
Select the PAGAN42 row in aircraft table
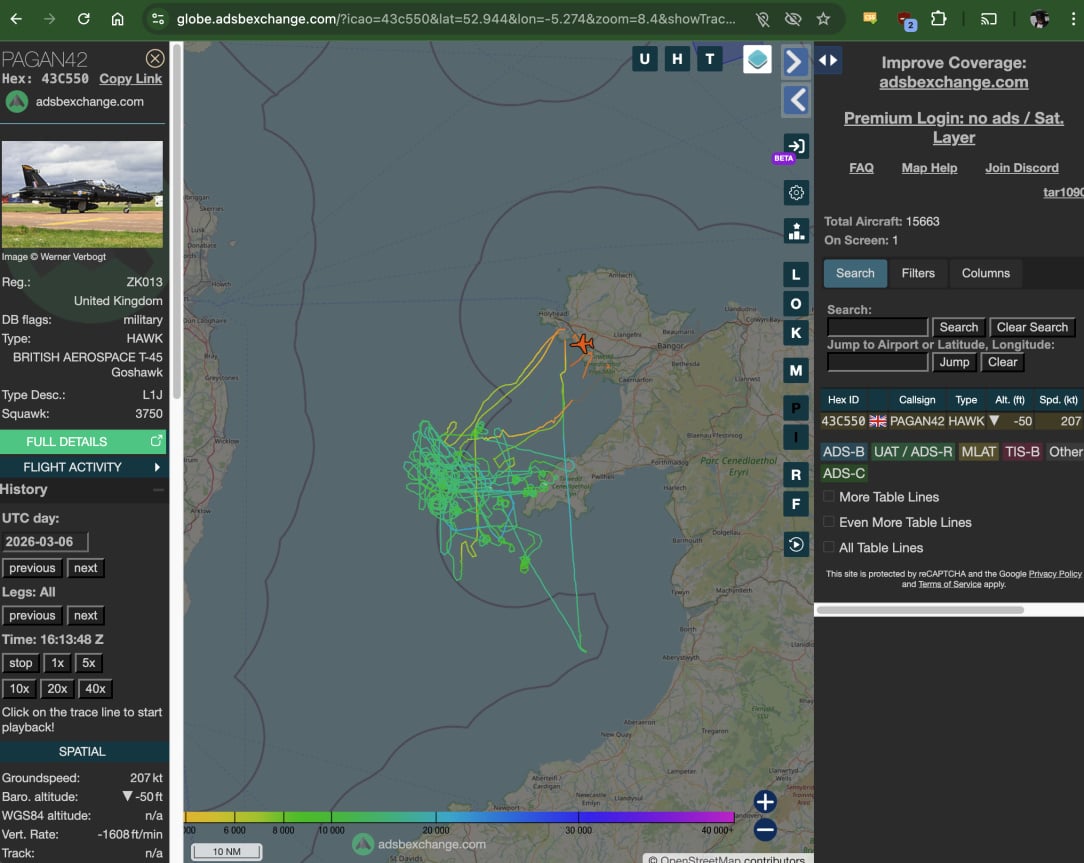951,421
